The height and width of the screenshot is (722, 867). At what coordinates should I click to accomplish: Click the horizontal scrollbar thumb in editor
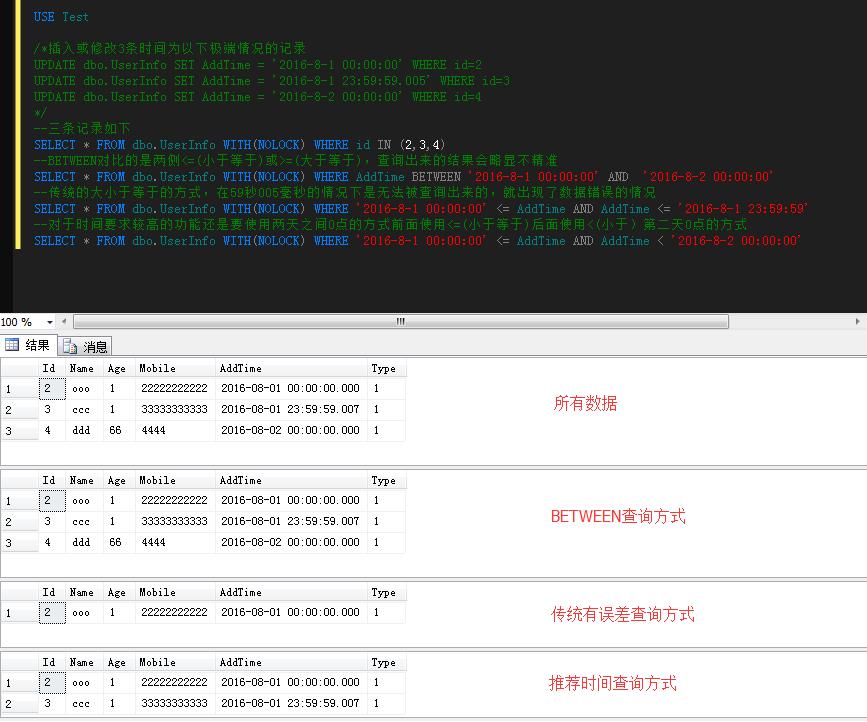(401, 321)
